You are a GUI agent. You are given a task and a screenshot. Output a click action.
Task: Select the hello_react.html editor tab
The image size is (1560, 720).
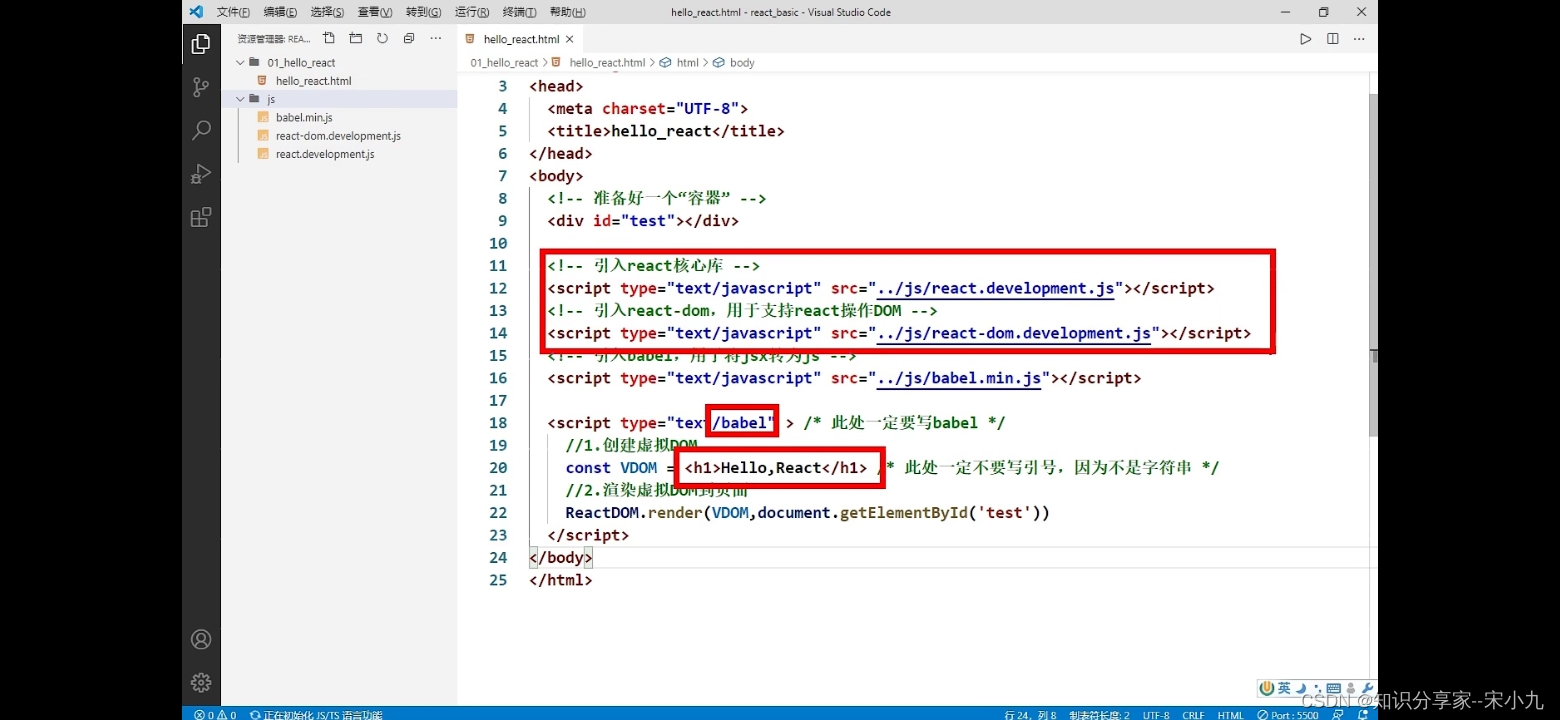[x=520, y=39]
